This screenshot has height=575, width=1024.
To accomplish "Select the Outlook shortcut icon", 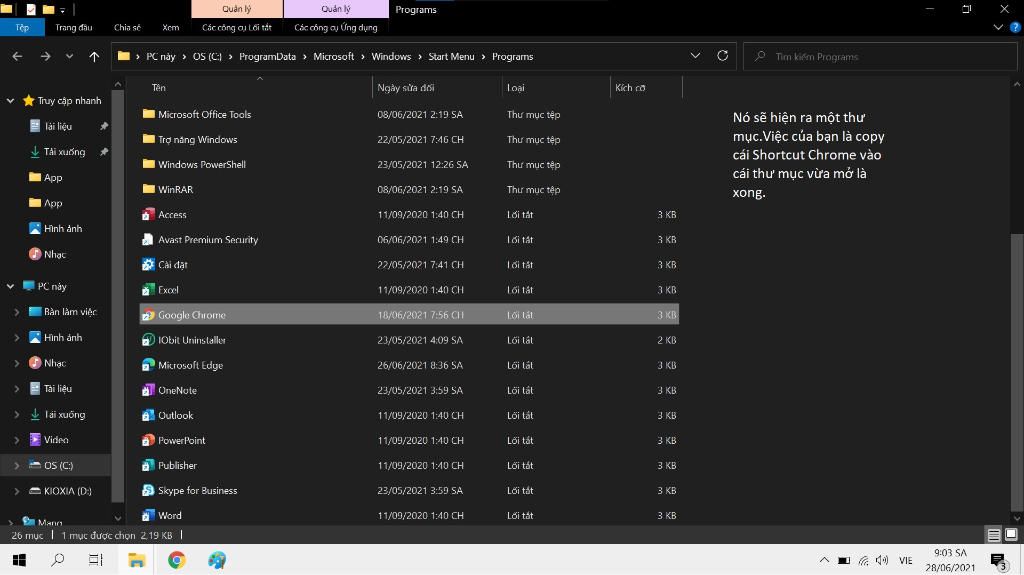I will tap(148, 415).
